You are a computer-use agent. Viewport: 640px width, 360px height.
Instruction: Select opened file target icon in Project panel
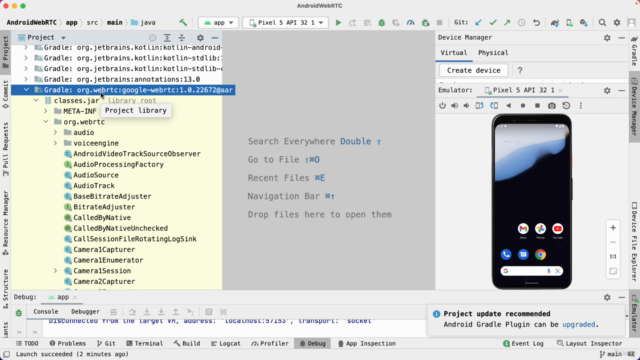click(x=153, y=38)
